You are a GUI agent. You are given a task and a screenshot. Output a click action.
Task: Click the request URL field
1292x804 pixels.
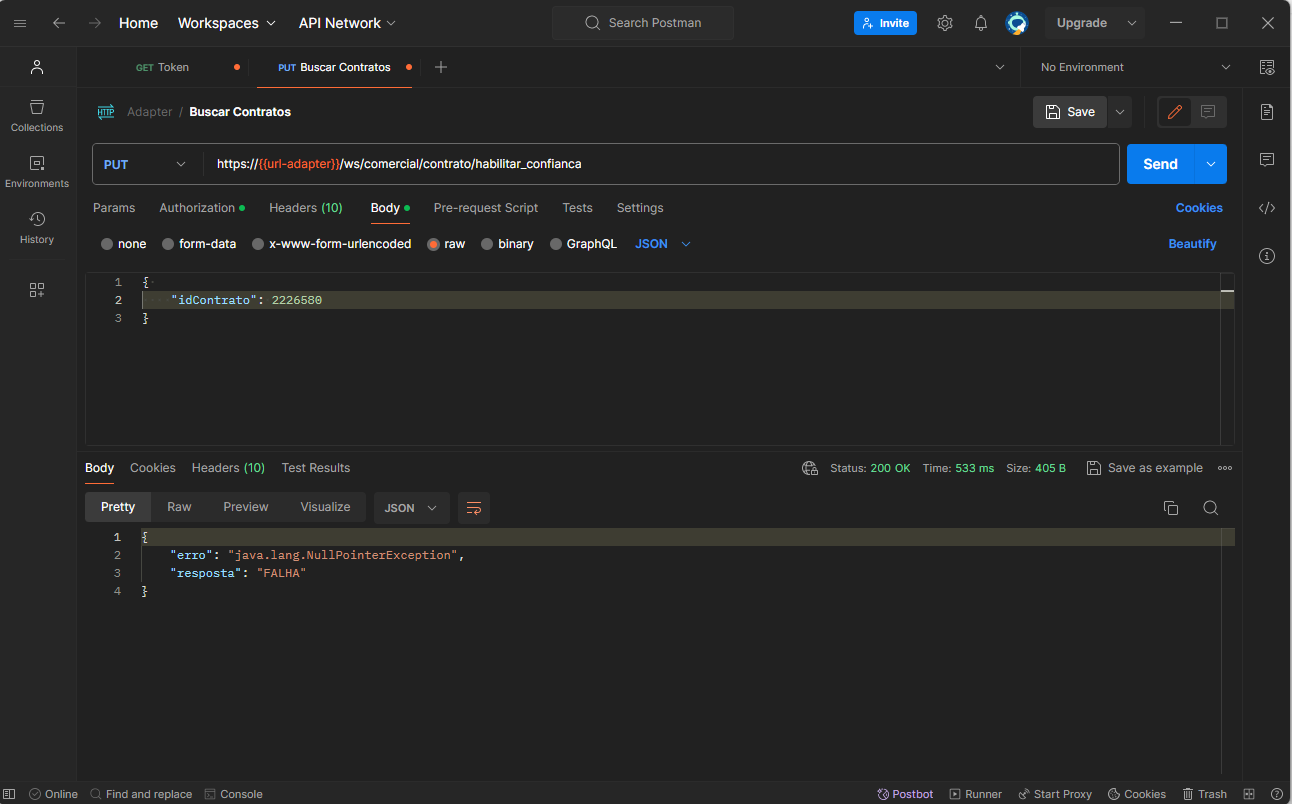pyautogui.click(x=661, y=164)
